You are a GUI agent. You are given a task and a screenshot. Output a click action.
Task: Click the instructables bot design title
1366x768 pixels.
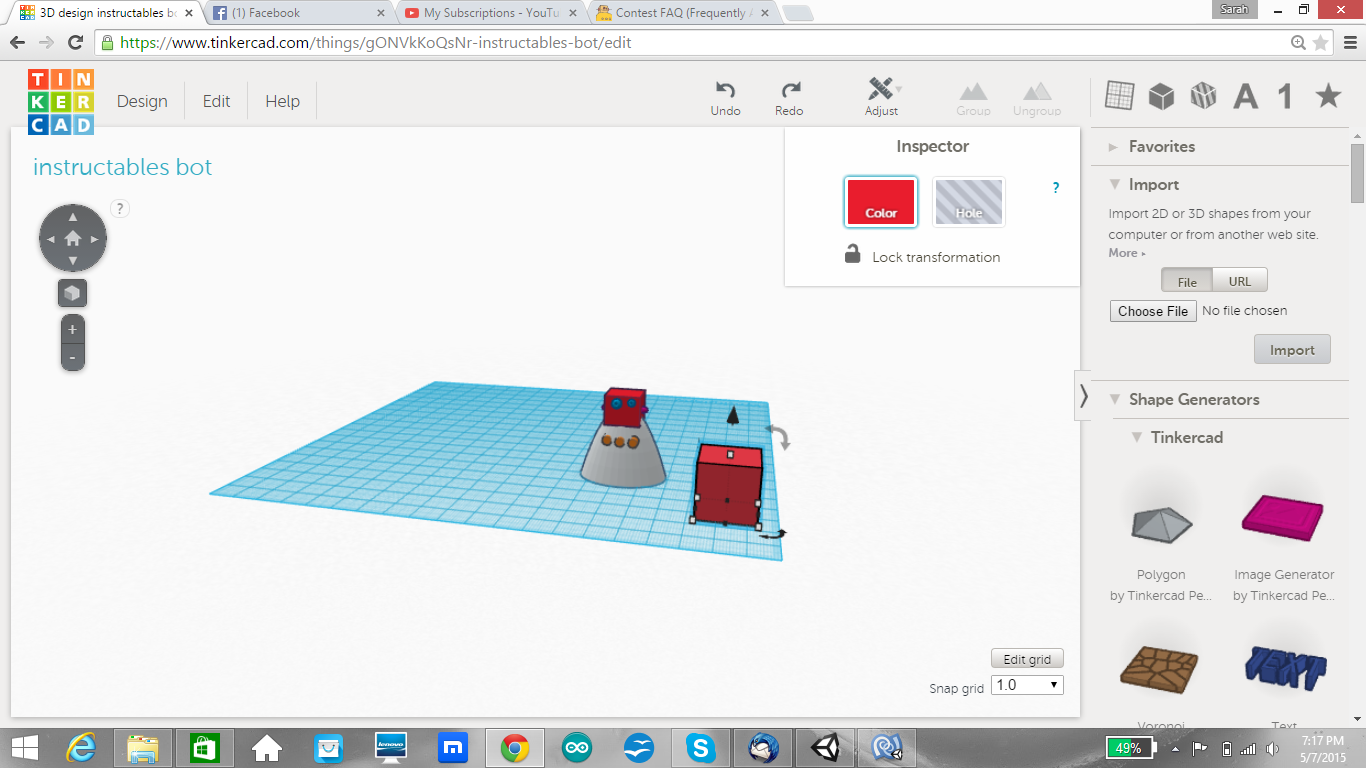tap(123, 167)
